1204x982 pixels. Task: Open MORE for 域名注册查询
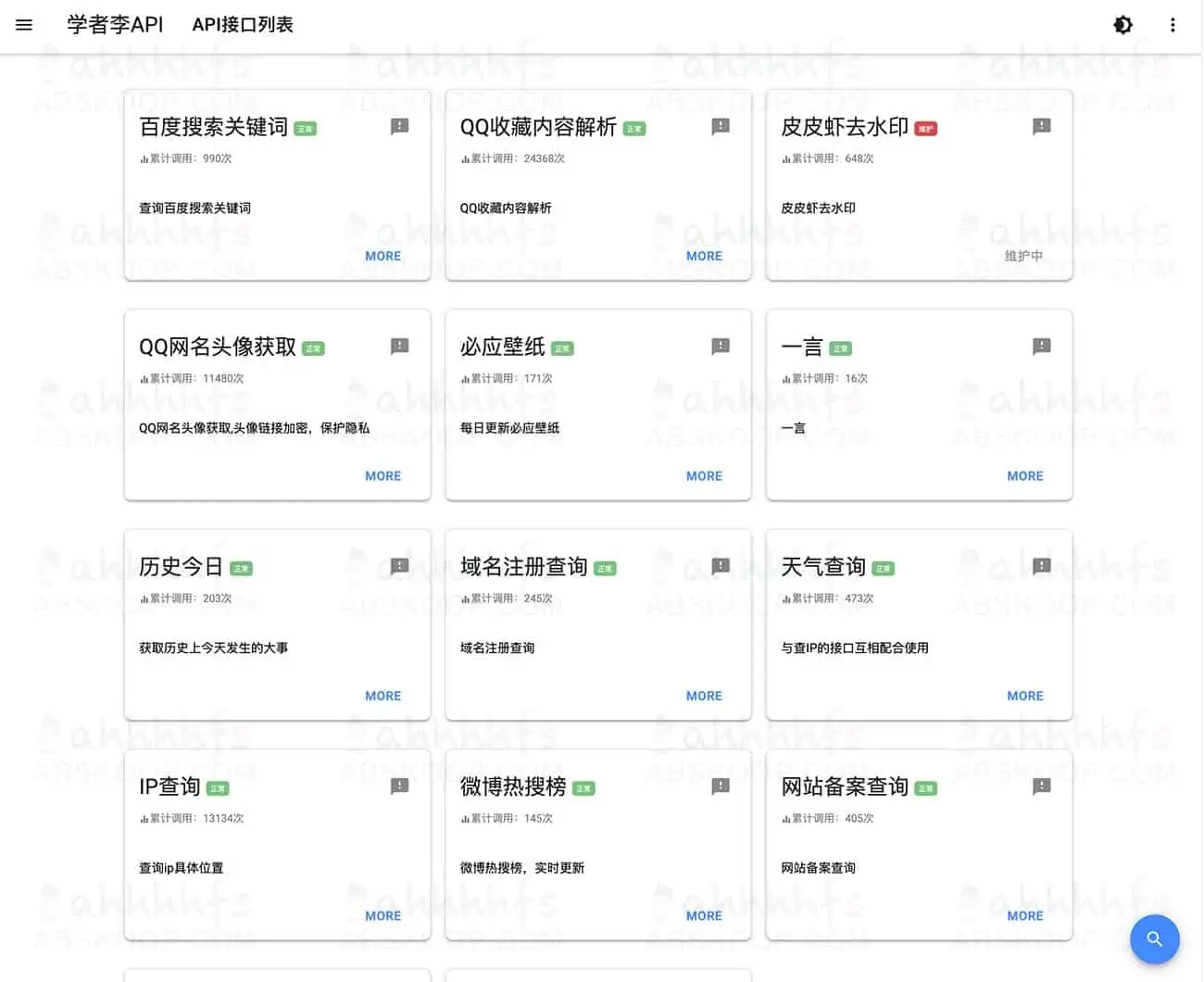[704, 696]
